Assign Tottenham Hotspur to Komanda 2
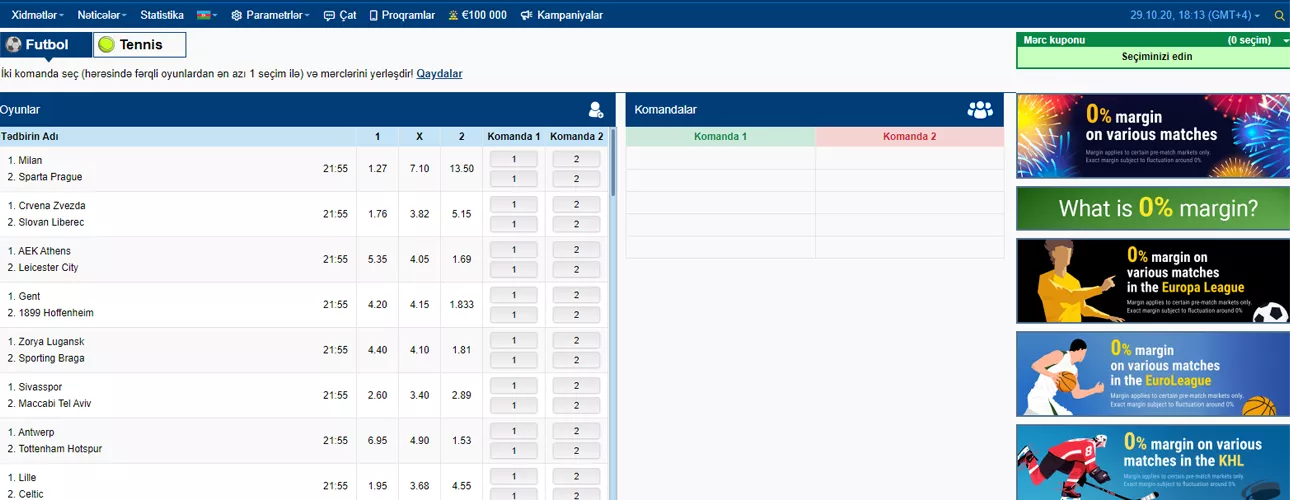Screen dimensions: 1290x500 [x=576, y=450]
